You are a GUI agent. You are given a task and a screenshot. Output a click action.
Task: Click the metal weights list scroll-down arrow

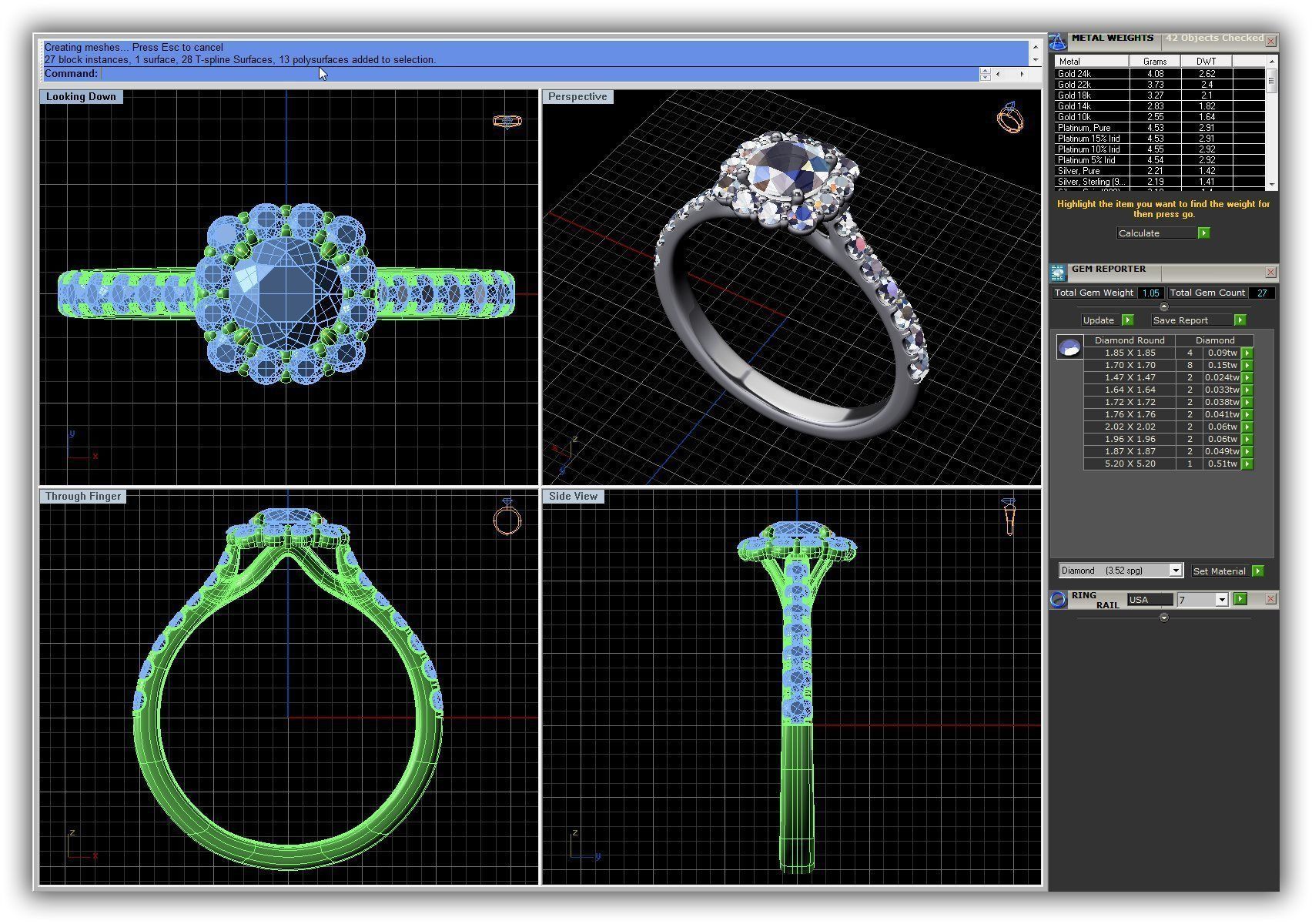(x=1271, y=185)
